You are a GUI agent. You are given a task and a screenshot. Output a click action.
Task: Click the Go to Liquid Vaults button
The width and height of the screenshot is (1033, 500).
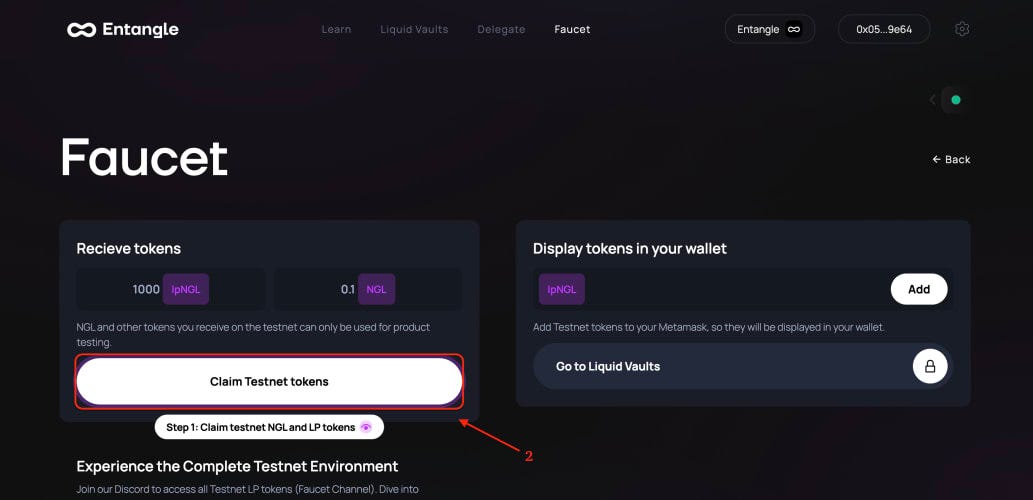tap(742, 366)
